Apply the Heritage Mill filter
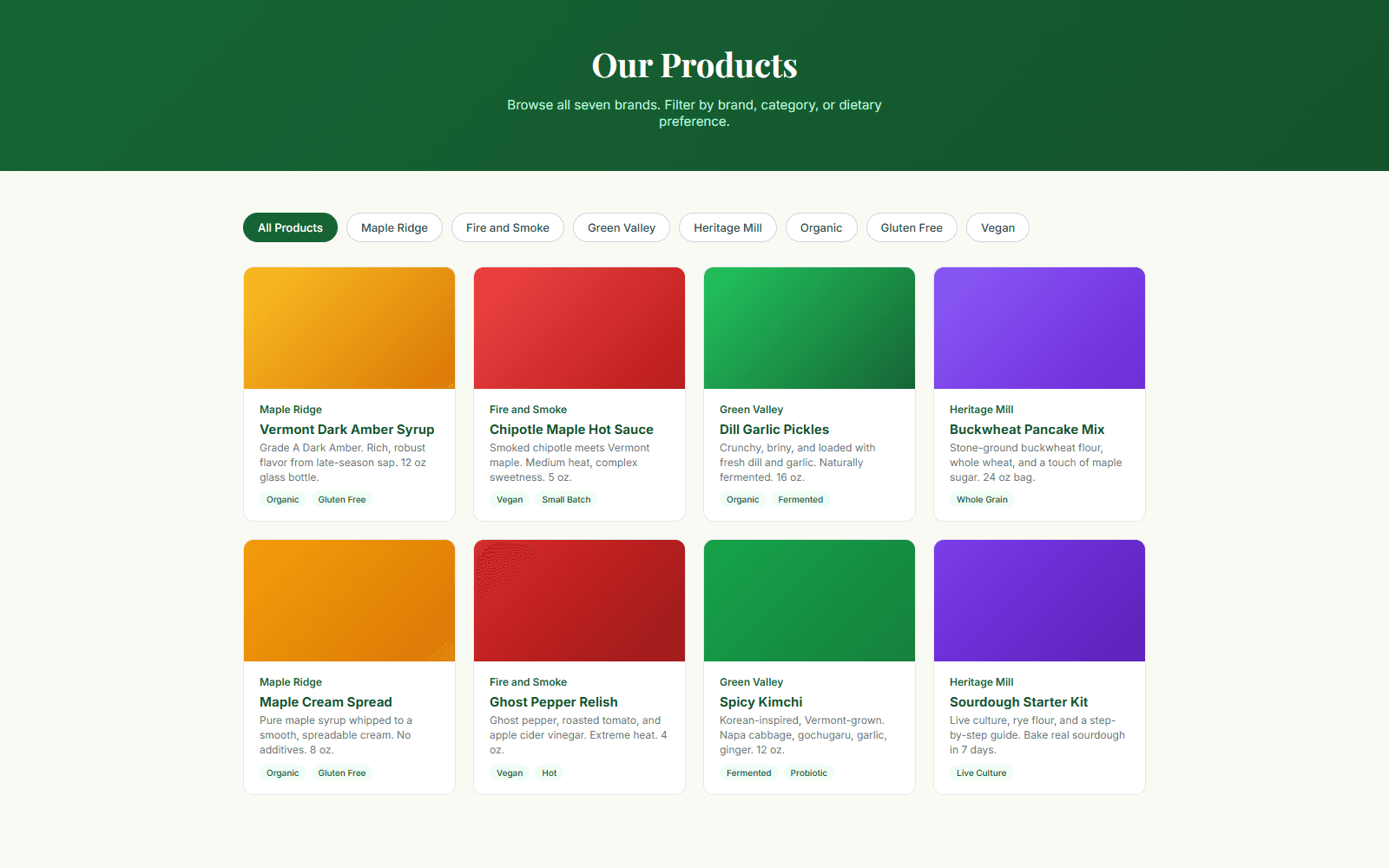The width and height of the screenshot is (1389, 868). coord(727,227)
